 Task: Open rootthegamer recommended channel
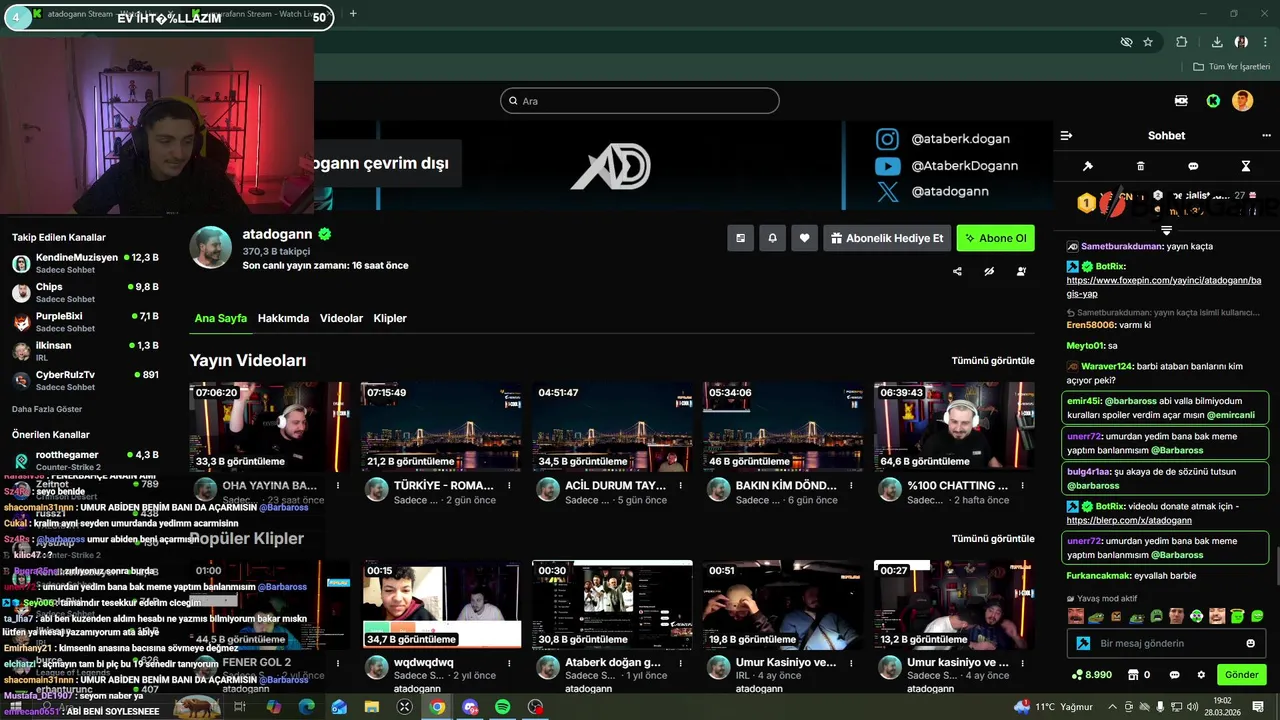pyautogui.click(x=85, y=460)
